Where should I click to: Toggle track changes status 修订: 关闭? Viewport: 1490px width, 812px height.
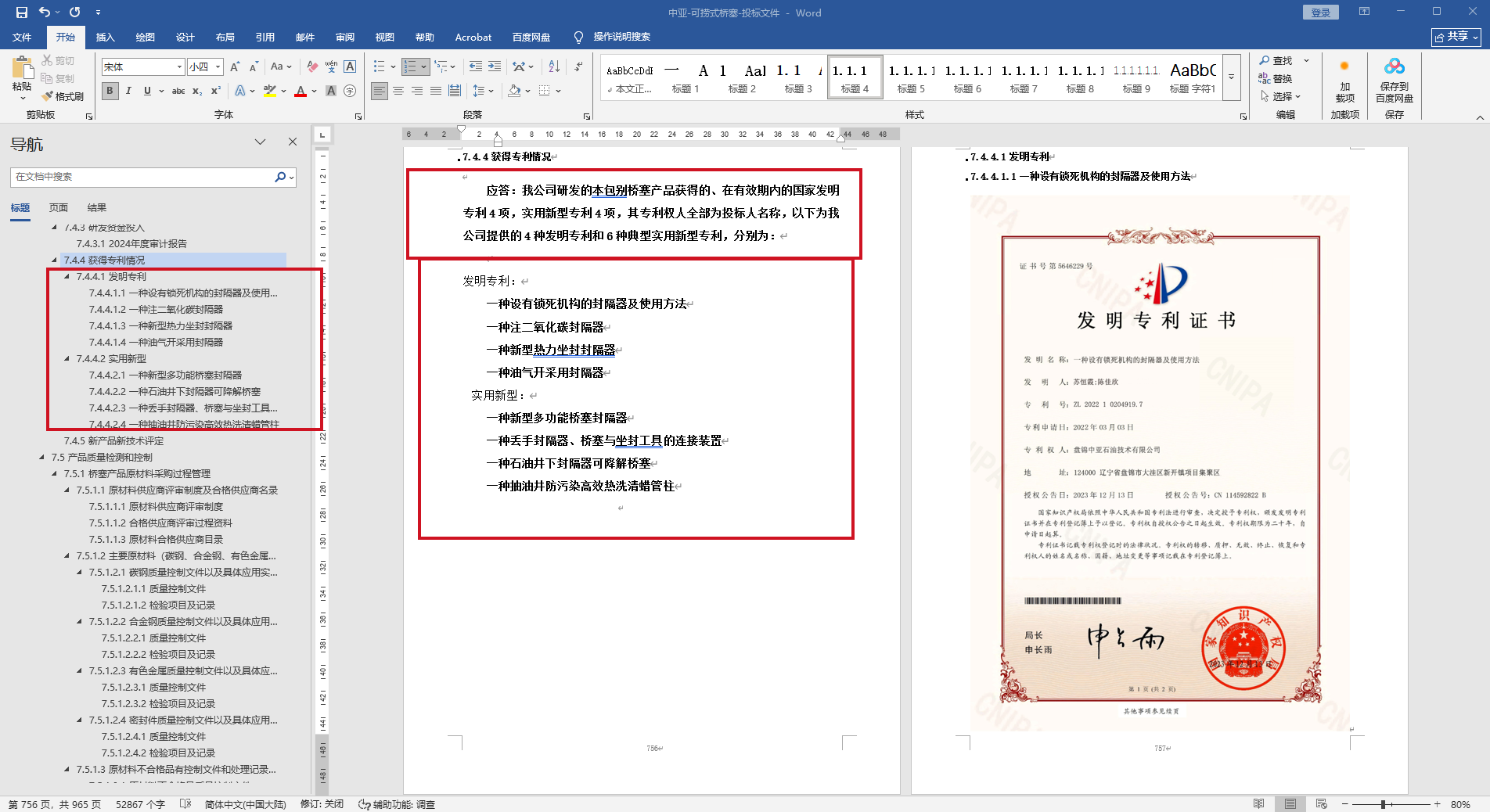pos(322,804)
